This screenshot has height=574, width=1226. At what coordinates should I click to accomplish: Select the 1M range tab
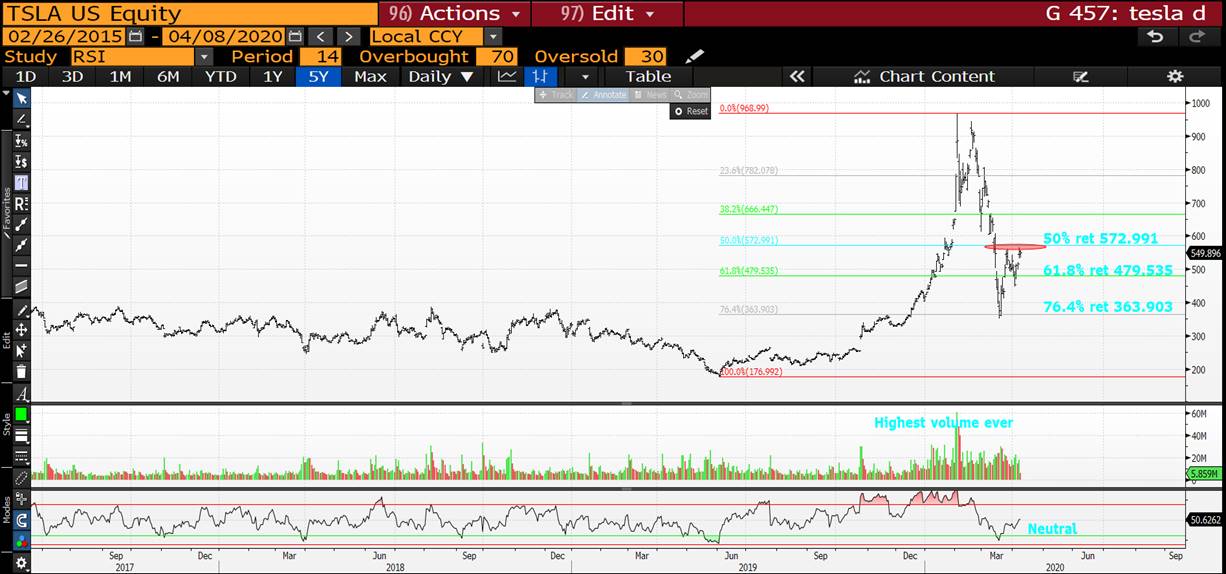[x=120, y=76]
